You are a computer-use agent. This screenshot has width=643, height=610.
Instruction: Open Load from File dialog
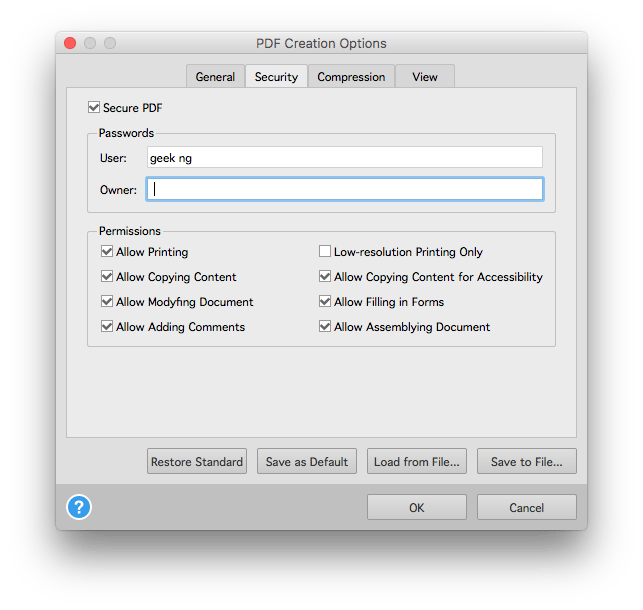pyautogui.click(x=417, y=462)
